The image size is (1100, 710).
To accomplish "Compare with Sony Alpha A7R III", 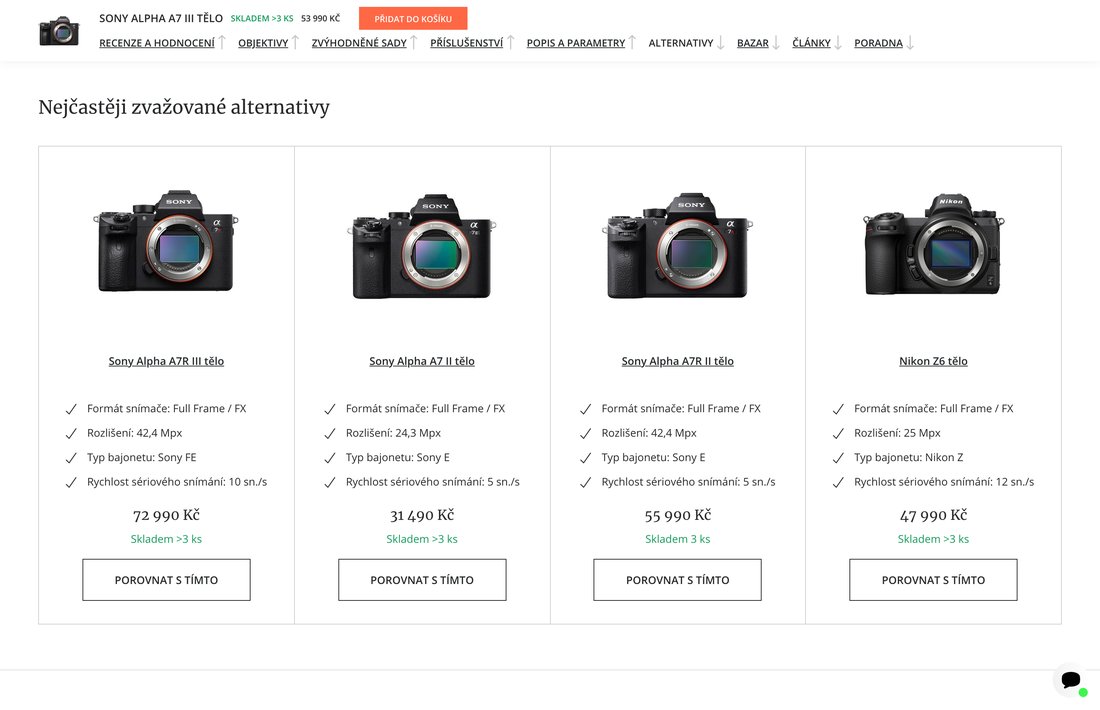I will [166, 580].
